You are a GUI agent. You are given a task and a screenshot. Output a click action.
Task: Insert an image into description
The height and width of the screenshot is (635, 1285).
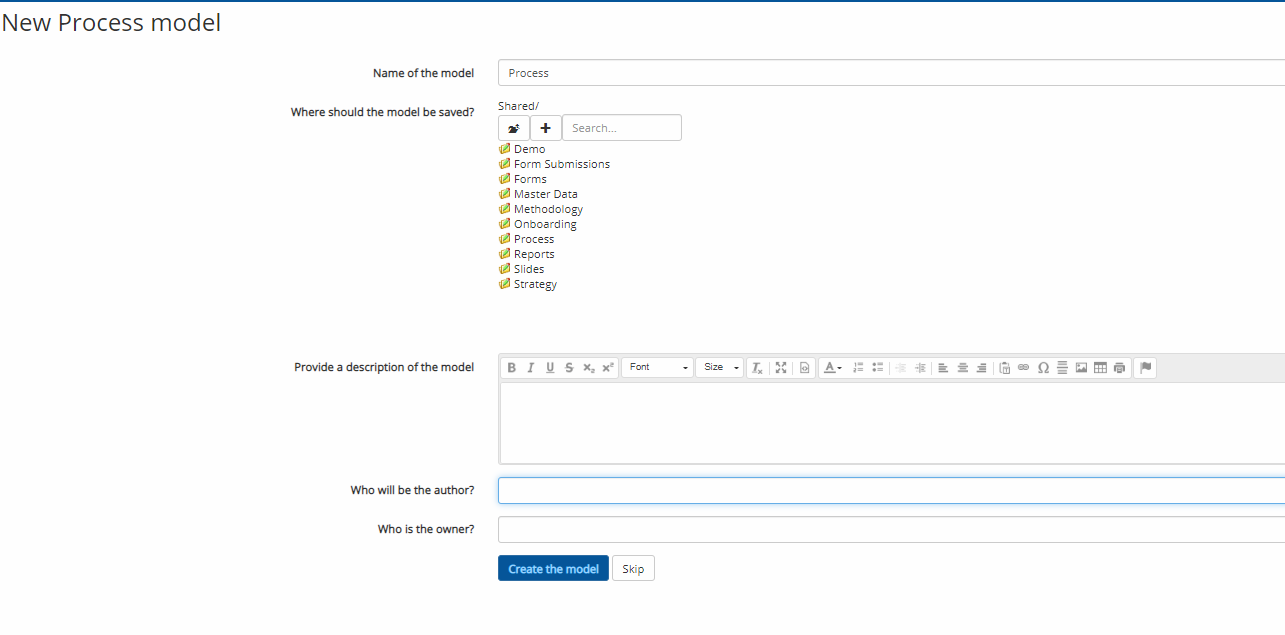pos(1081,368)
